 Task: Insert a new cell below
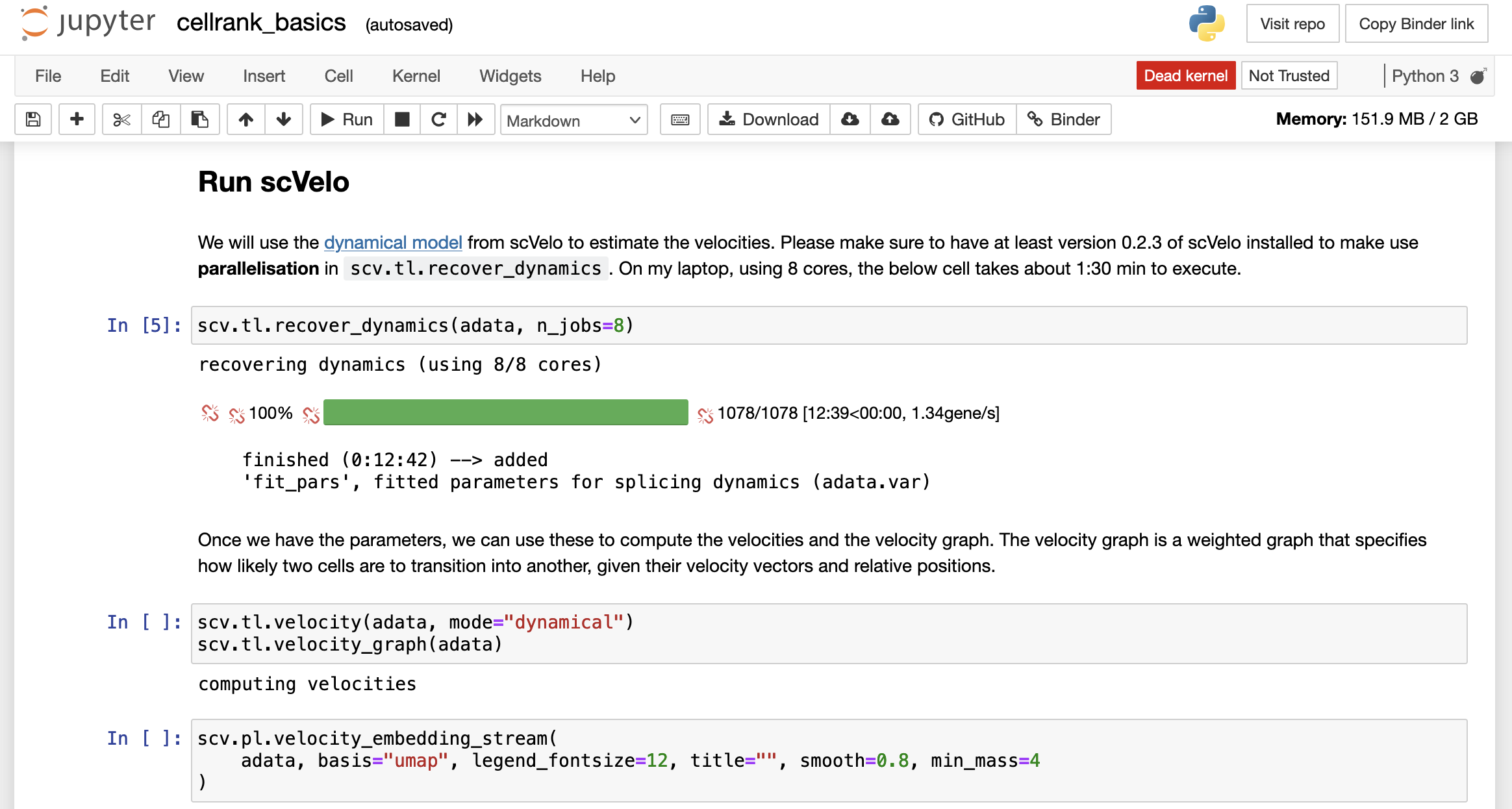tap(77, 119)
